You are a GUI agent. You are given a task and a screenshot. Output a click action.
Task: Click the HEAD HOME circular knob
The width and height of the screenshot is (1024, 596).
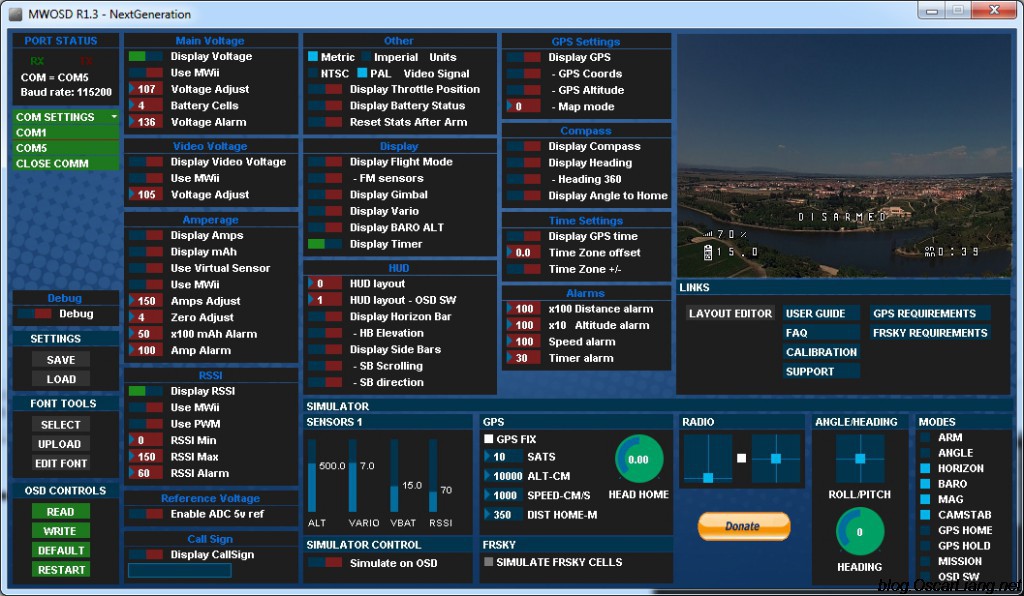tap(638, 460)
